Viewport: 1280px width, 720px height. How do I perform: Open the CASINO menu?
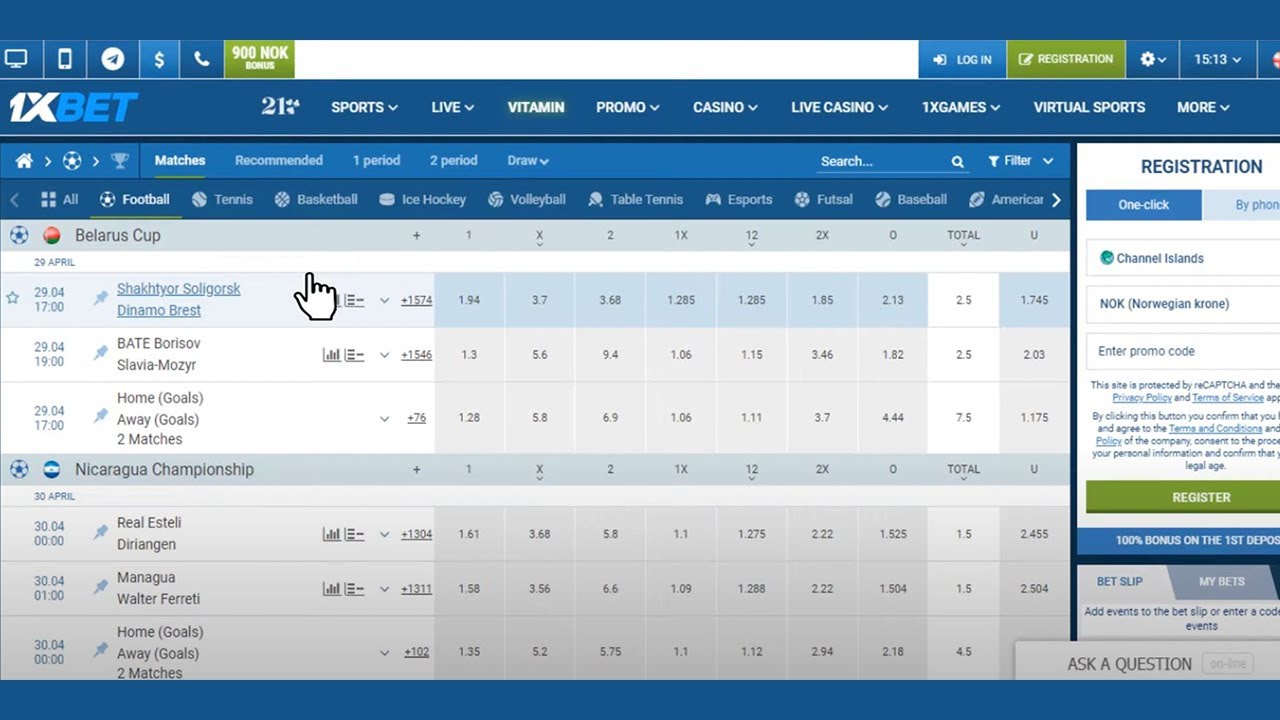[x=725, y=107]
